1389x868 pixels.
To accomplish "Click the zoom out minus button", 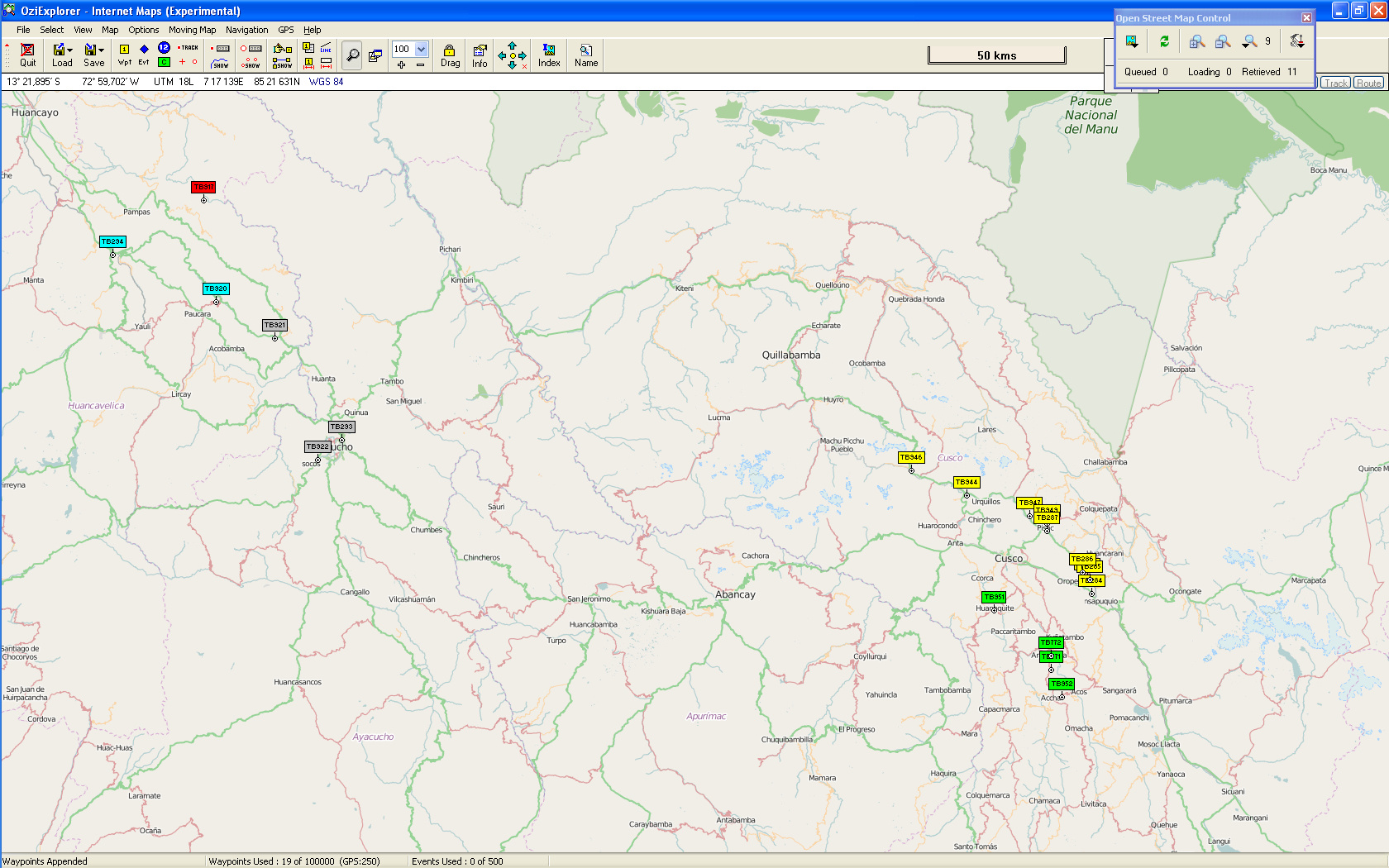I will click(420, 64).
